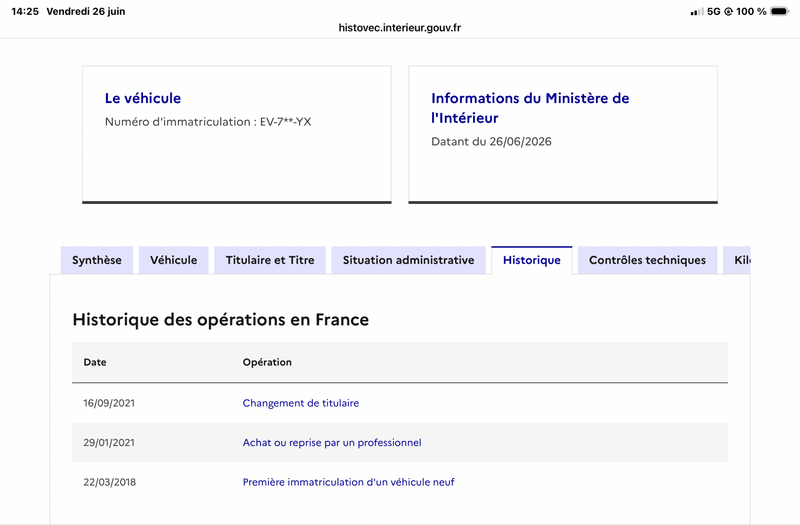Tap the 5G network indicator
Viewport: 800px width, 525px height.
pos(714,11)
